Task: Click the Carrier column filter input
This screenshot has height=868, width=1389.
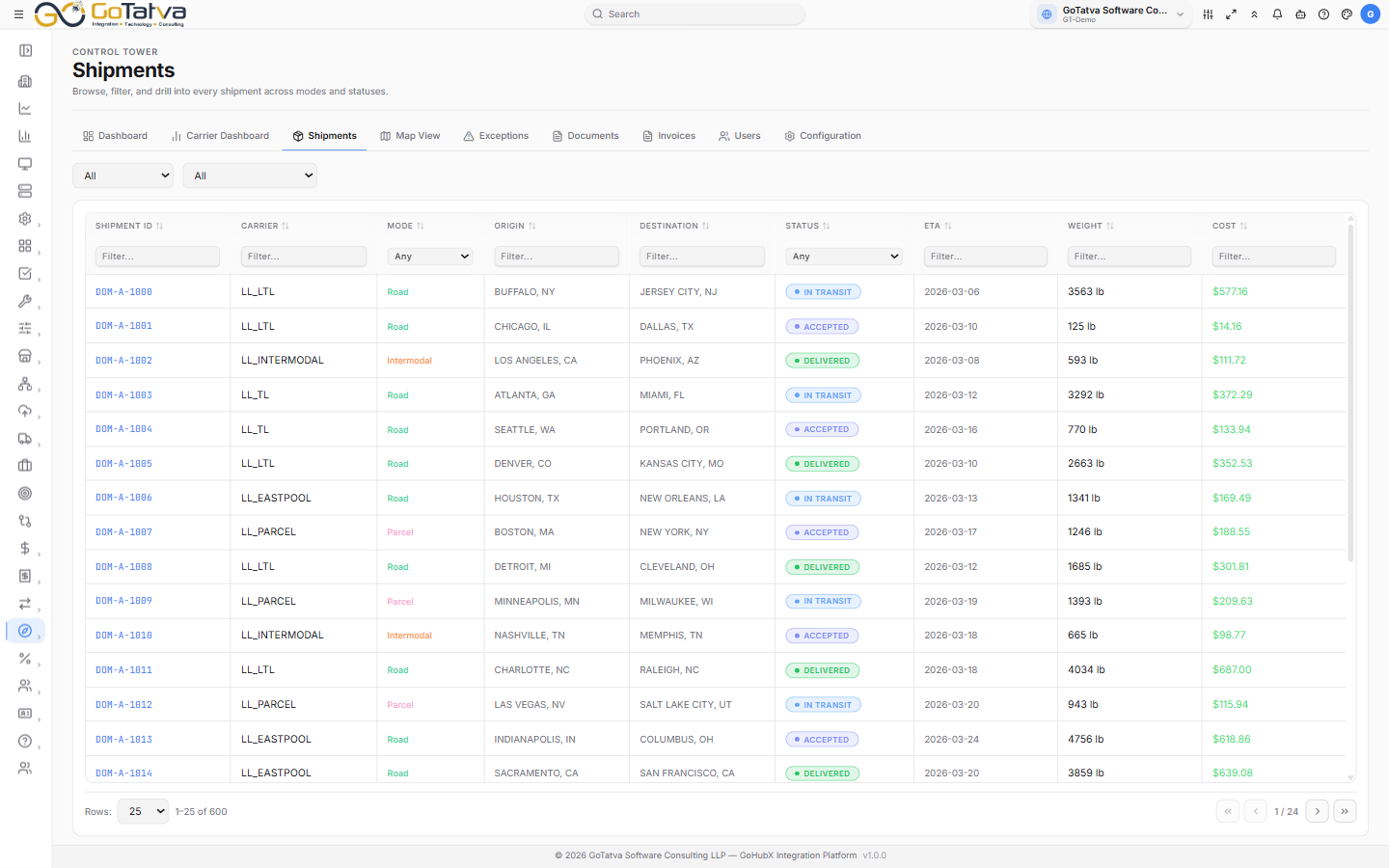Action: (x=303, y=257)
